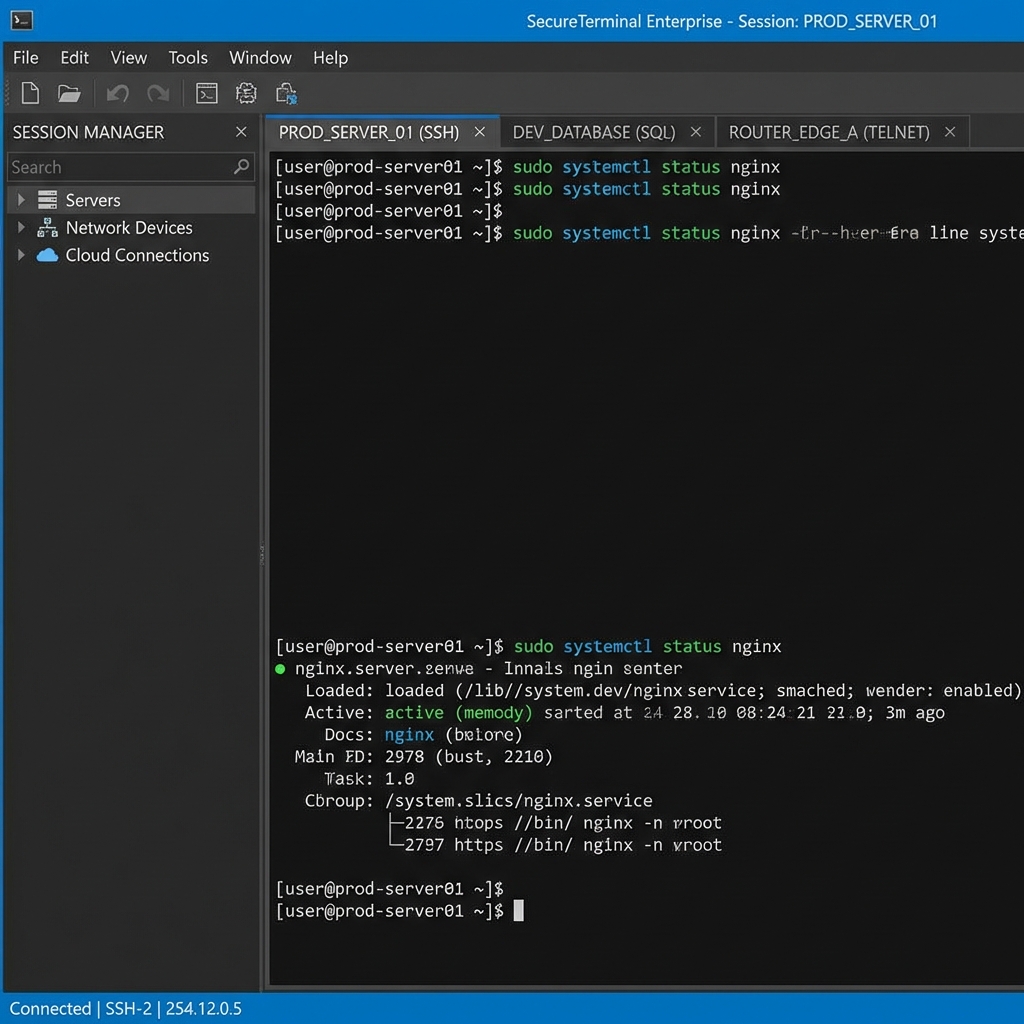Select the redo arrow icon
The height and width of the screenshot is (1024, 1024).
(x=157, y=92)
